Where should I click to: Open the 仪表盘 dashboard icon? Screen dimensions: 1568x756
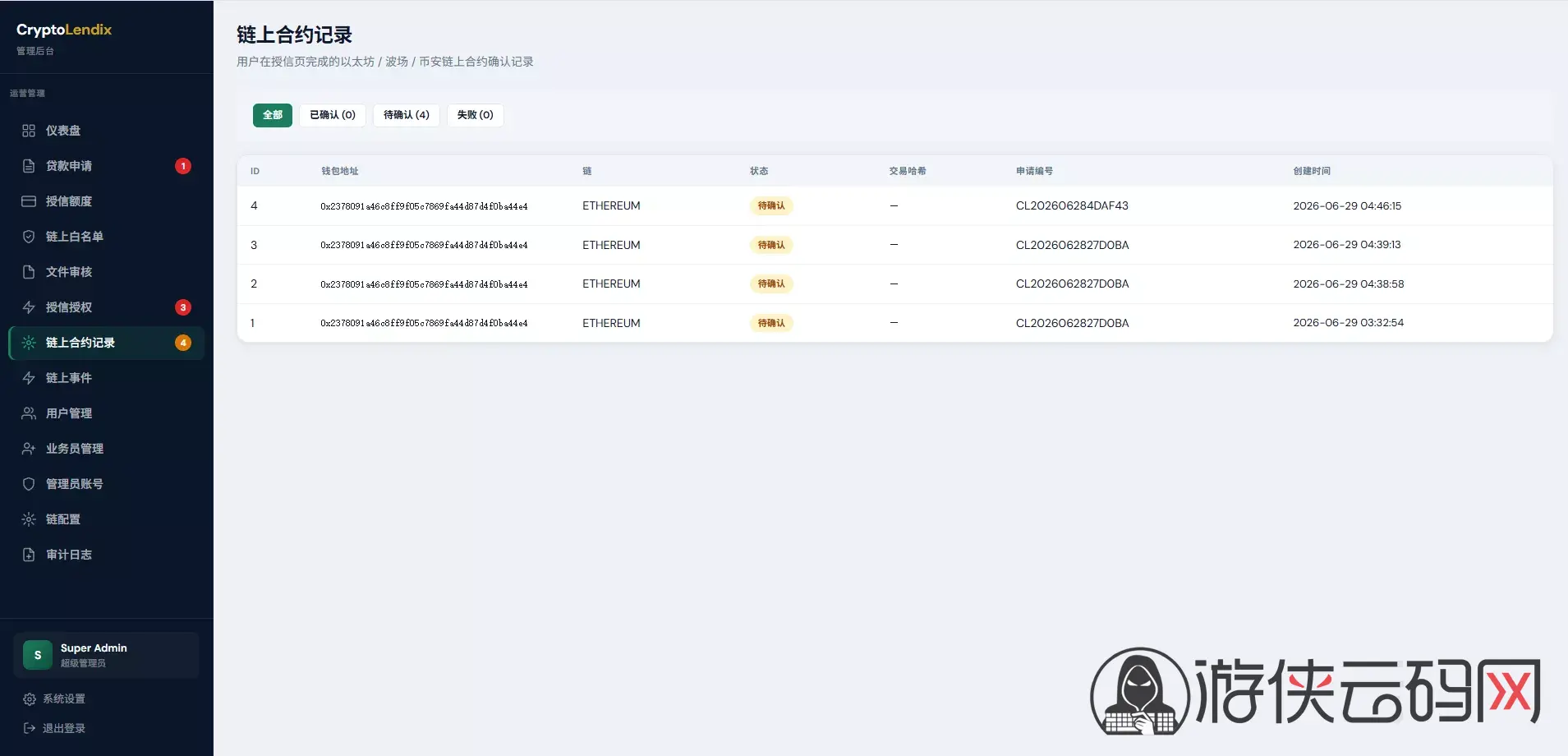point(29,131)
